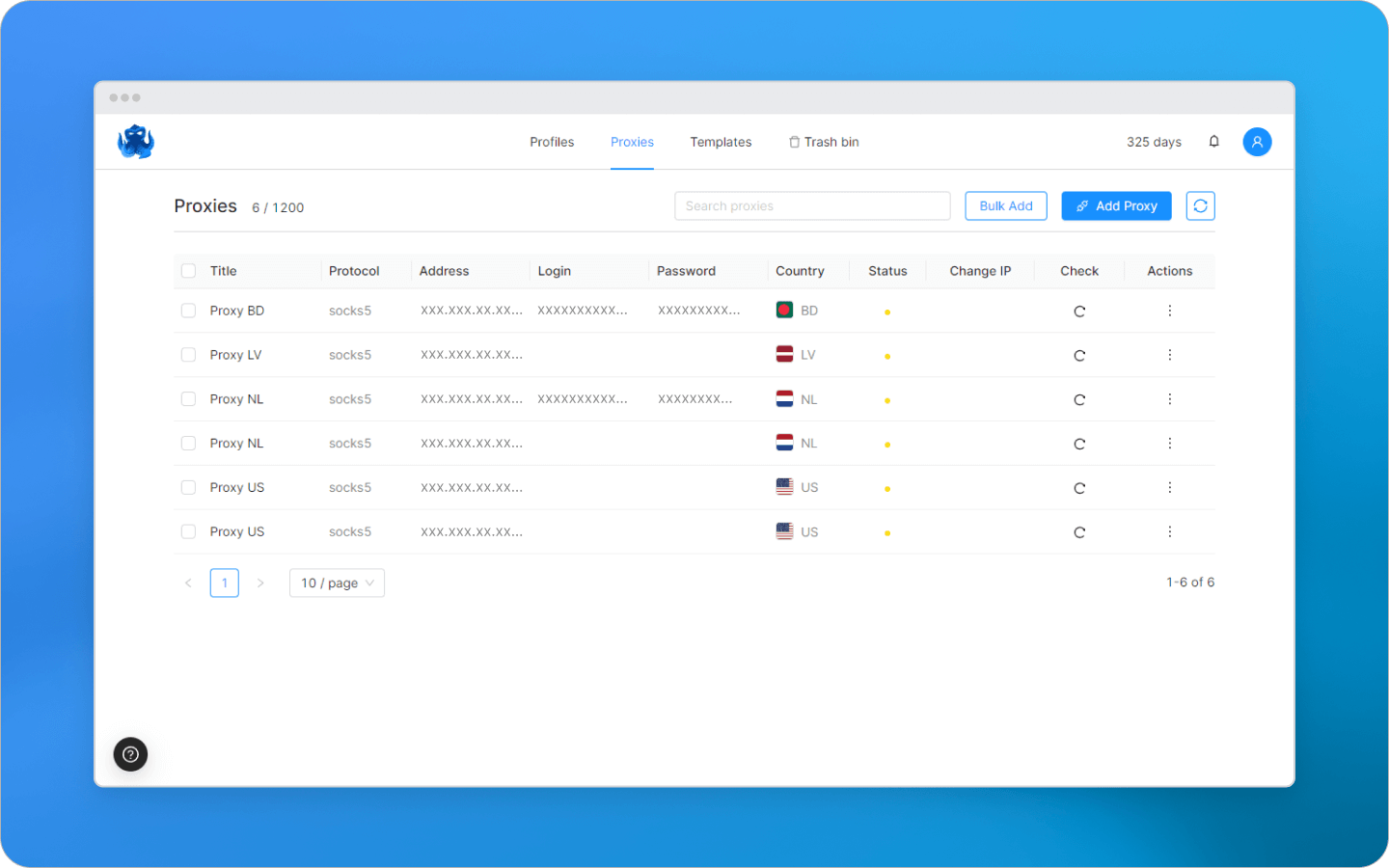1389x868 pixels.
Task: Run the check for the Proxy NL row without login
Action: [x=1079, y=445]
